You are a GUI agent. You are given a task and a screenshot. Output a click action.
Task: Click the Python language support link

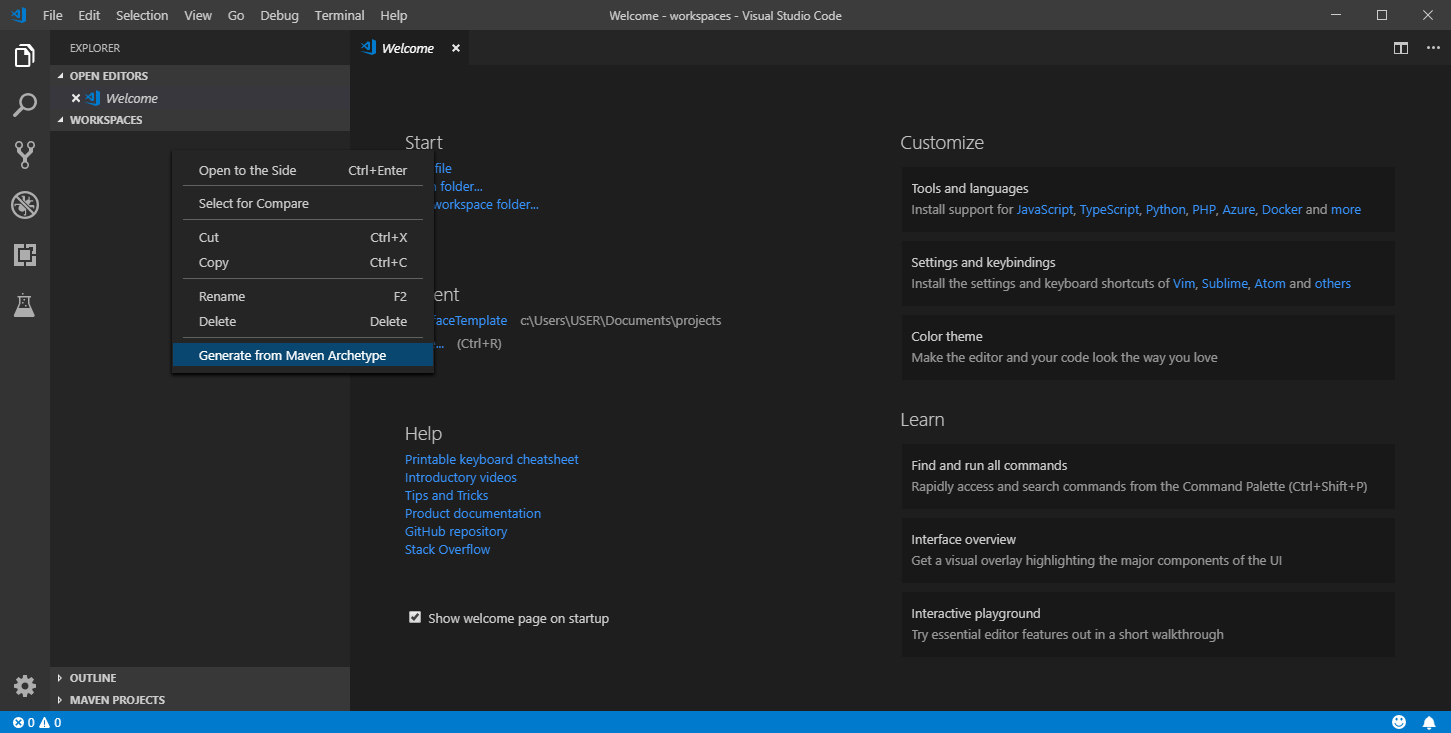1165,209
